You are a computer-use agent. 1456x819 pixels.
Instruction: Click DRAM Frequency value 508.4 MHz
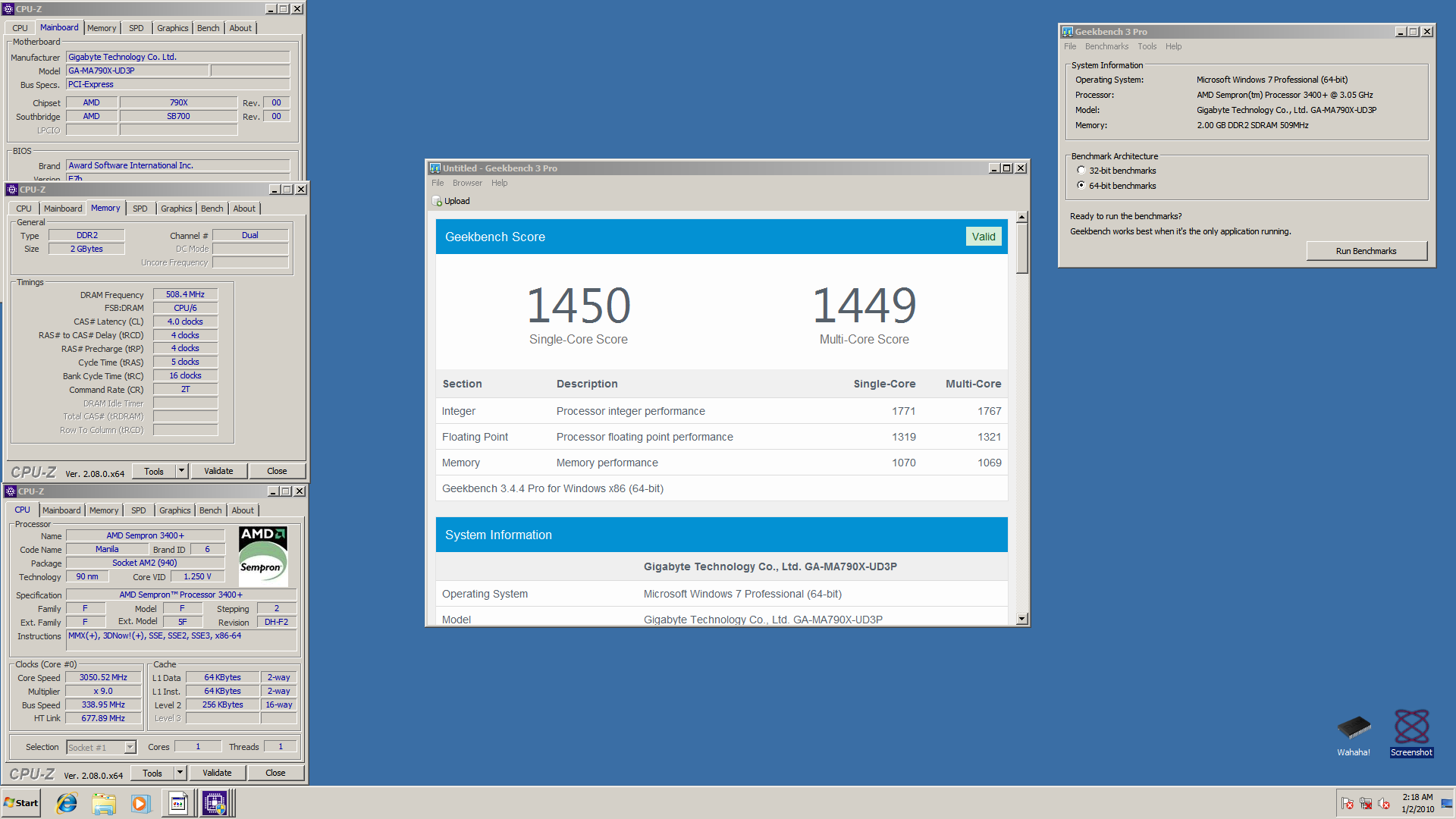[185, 294]
